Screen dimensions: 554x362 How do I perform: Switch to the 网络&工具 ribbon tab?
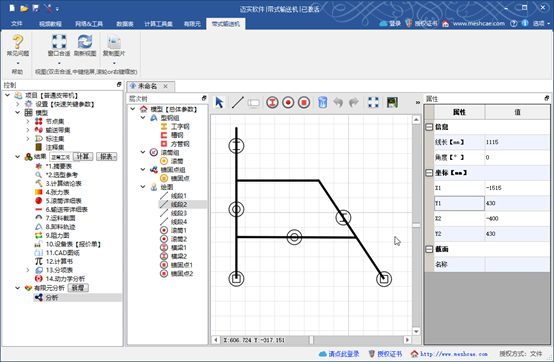(x=89, y=24)
